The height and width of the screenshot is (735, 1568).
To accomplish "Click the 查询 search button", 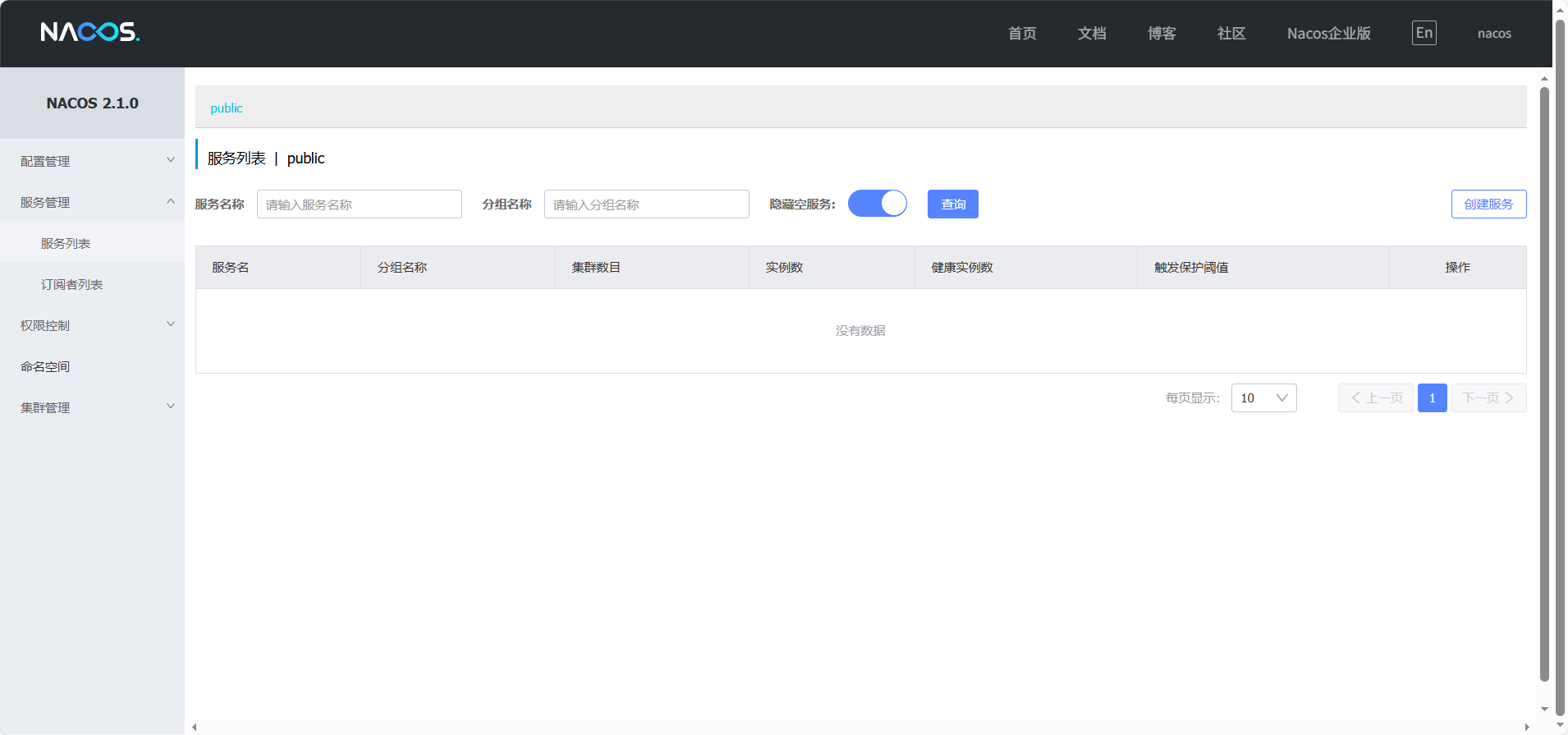I will pos(953,204).
